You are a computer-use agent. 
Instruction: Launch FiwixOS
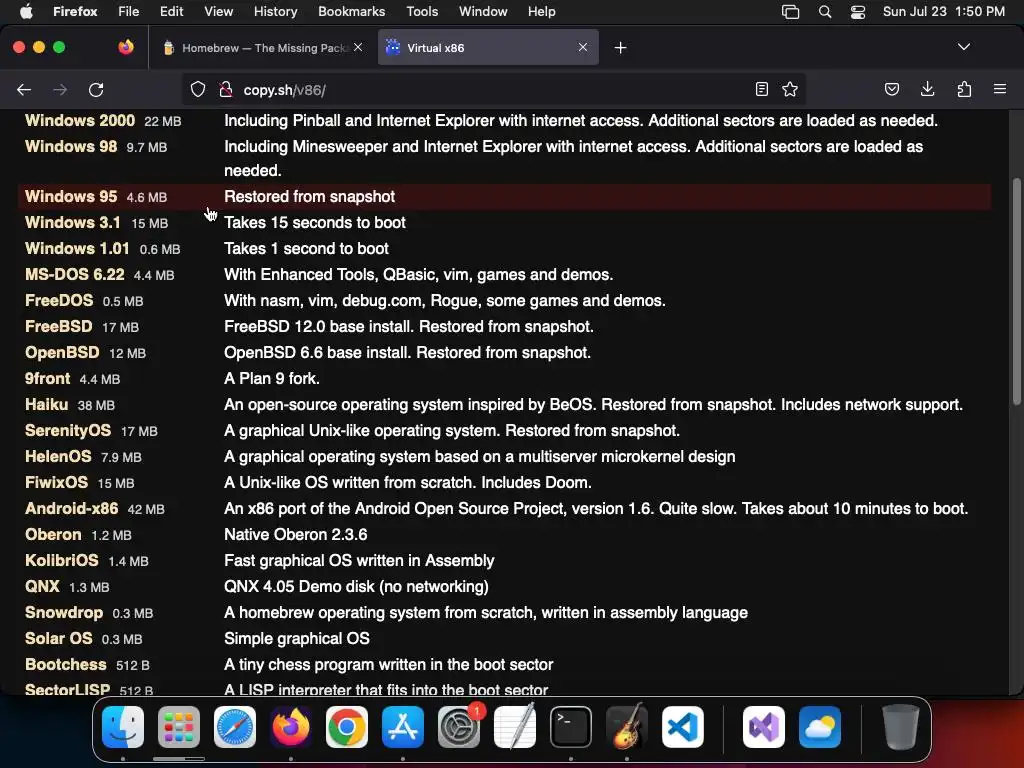click(x=56, y=483)
